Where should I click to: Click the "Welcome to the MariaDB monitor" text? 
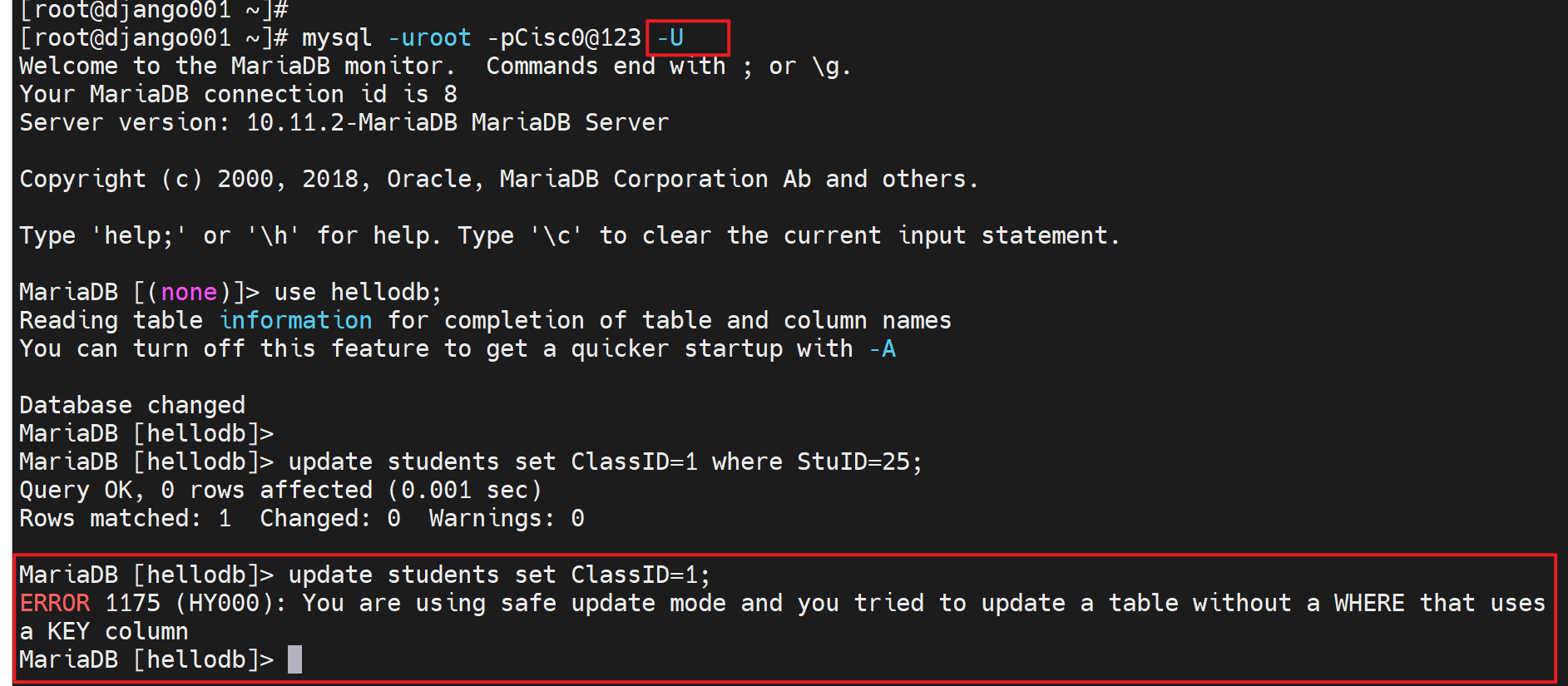point(236,66)
